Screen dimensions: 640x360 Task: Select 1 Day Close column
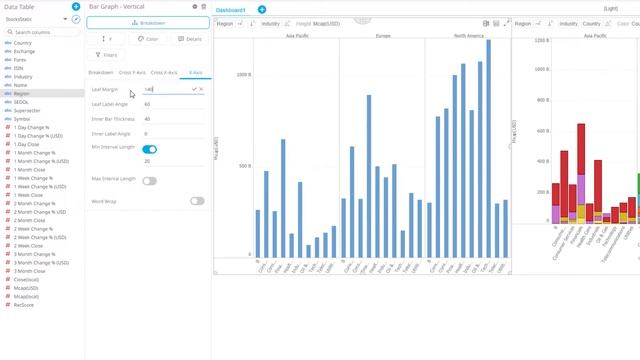tap(27, 144)
